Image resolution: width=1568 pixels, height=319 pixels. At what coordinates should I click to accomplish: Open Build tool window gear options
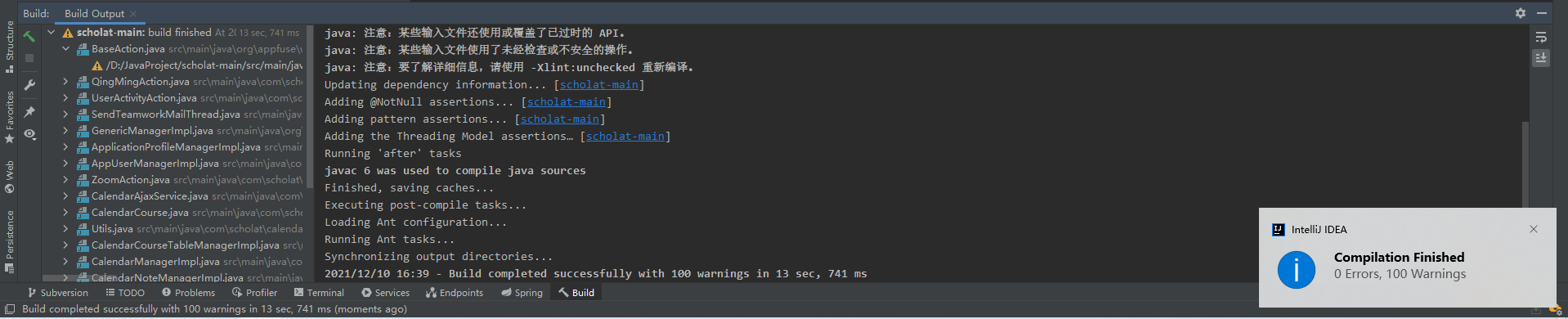click(1521, 13)
